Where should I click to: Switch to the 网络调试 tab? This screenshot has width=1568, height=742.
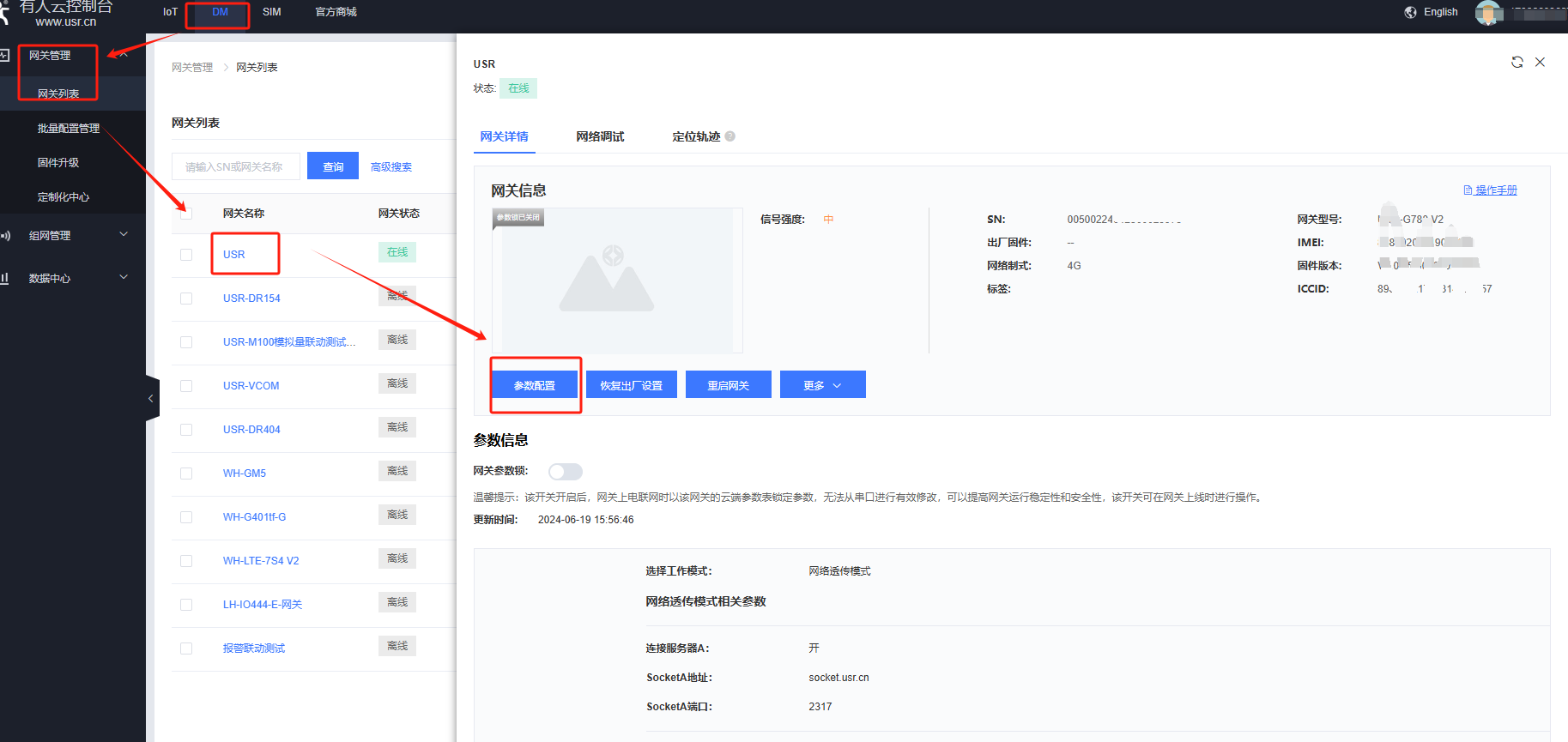[600, 136]
